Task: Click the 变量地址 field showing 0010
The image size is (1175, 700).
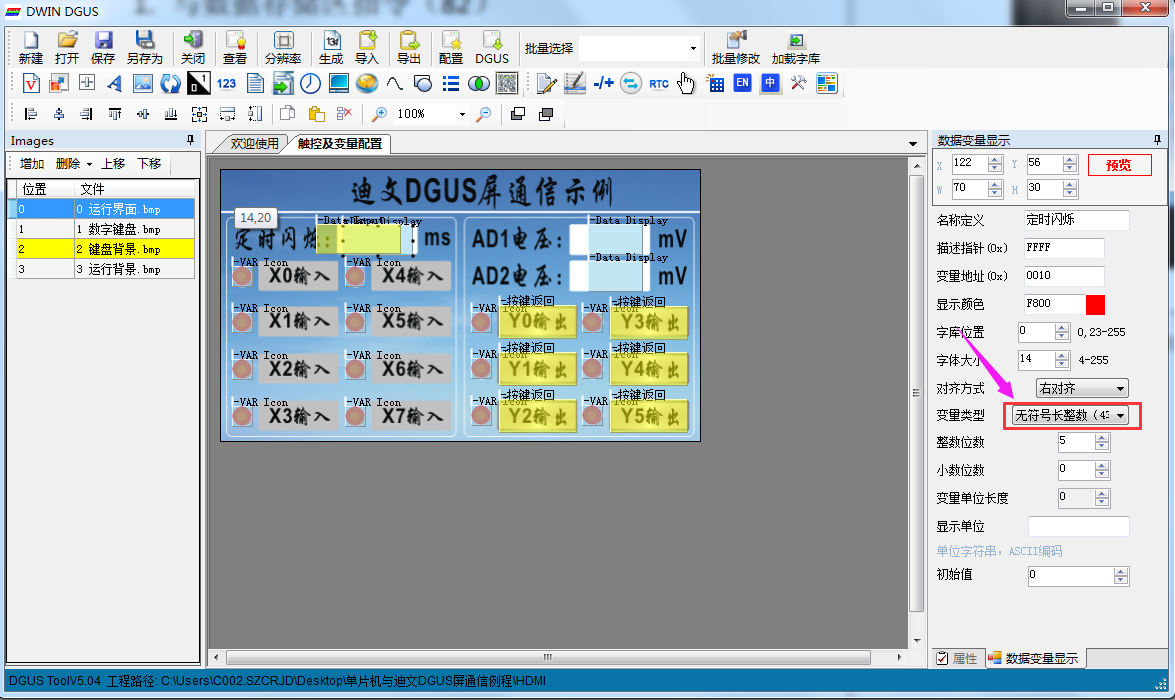Action: [1064, 276]
